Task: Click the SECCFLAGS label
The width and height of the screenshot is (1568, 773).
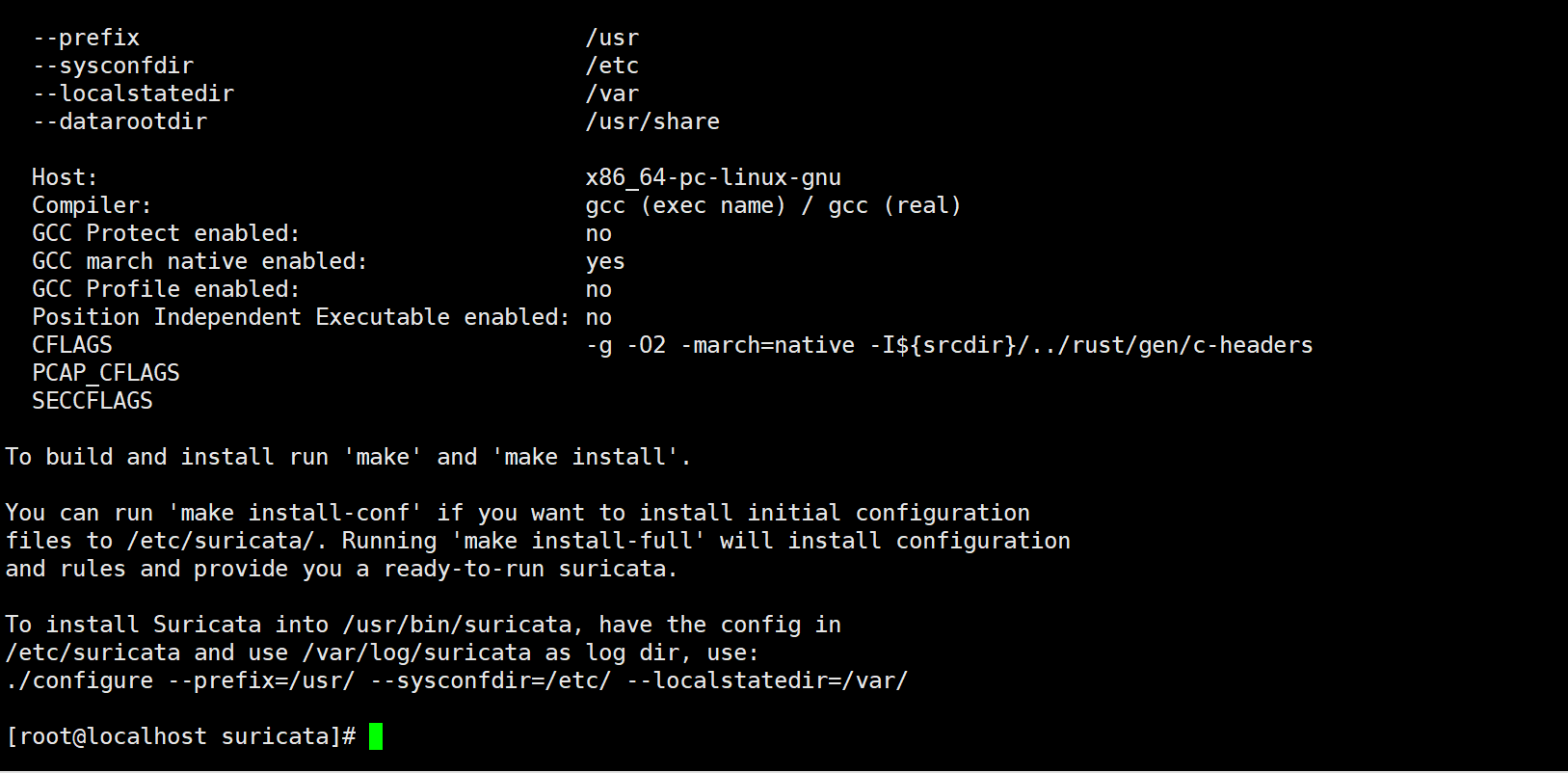Action: click(x=93, y=401)
